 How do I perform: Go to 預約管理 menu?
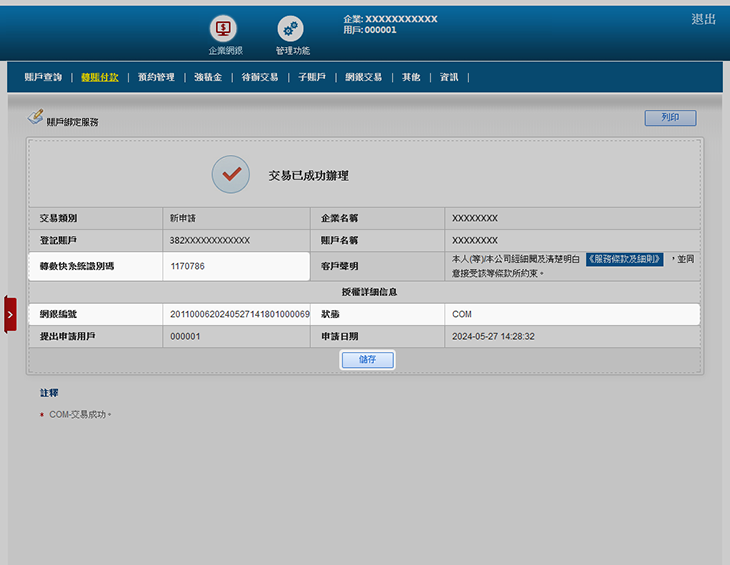156,77
